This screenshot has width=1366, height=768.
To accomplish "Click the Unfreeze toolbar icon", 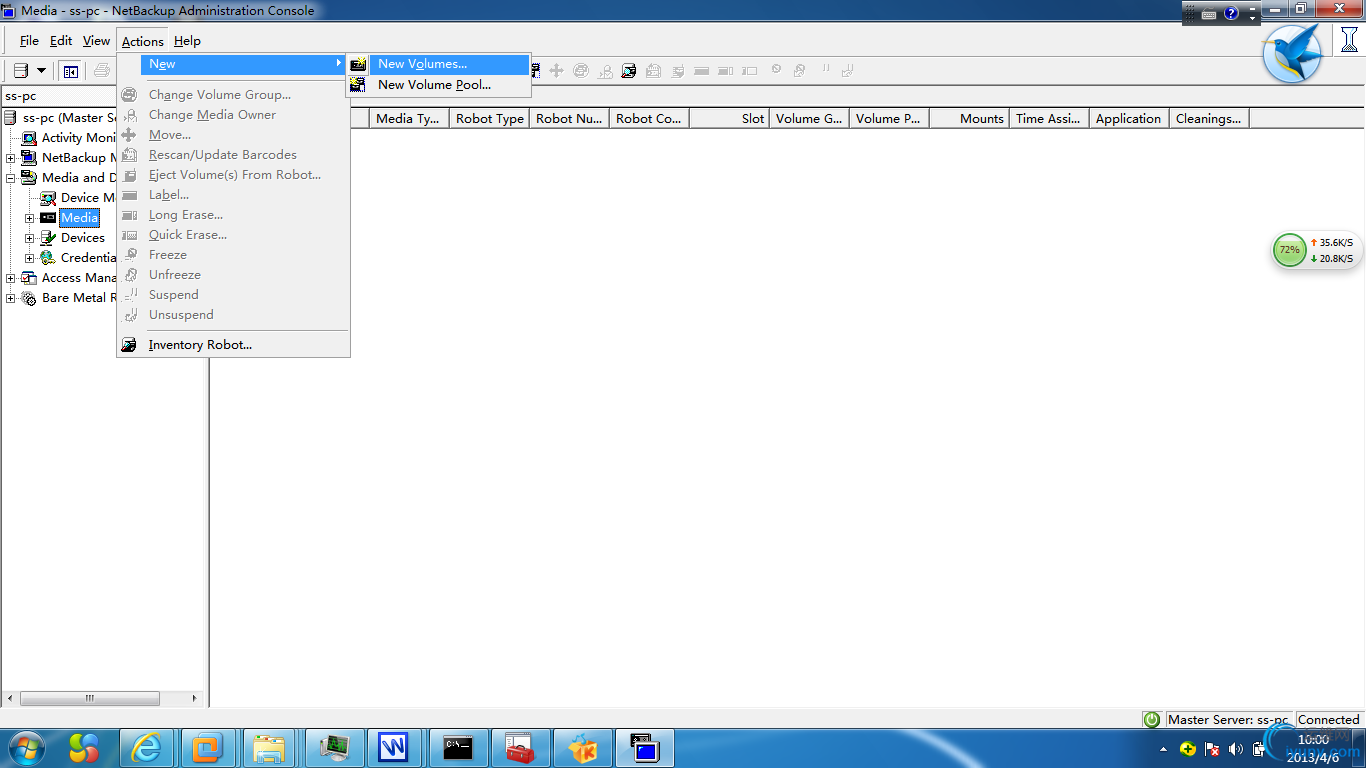I will [x=799, y=71].
